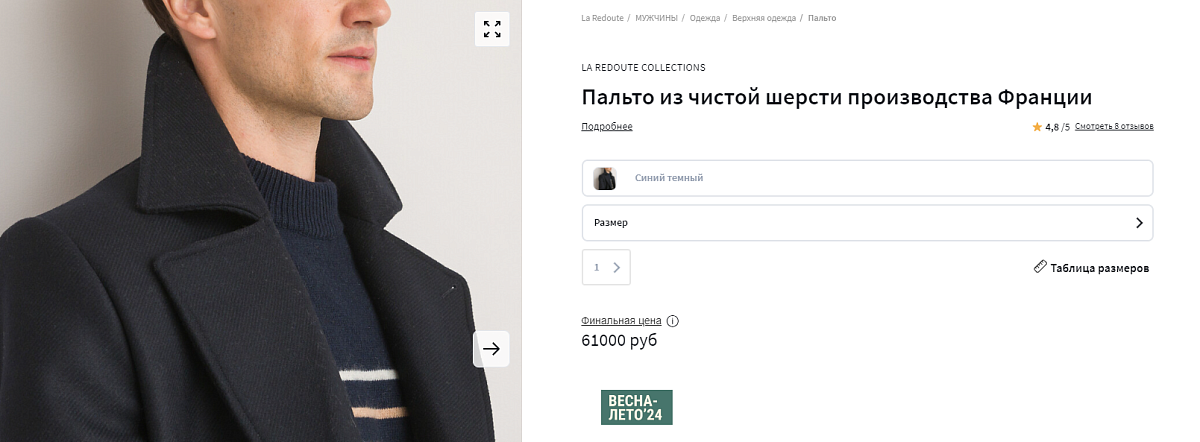The height and width of the screenshot is (442, 1200).
Task: Open Верхняя одежда breadcrumb category
Action: coord(764,18)
